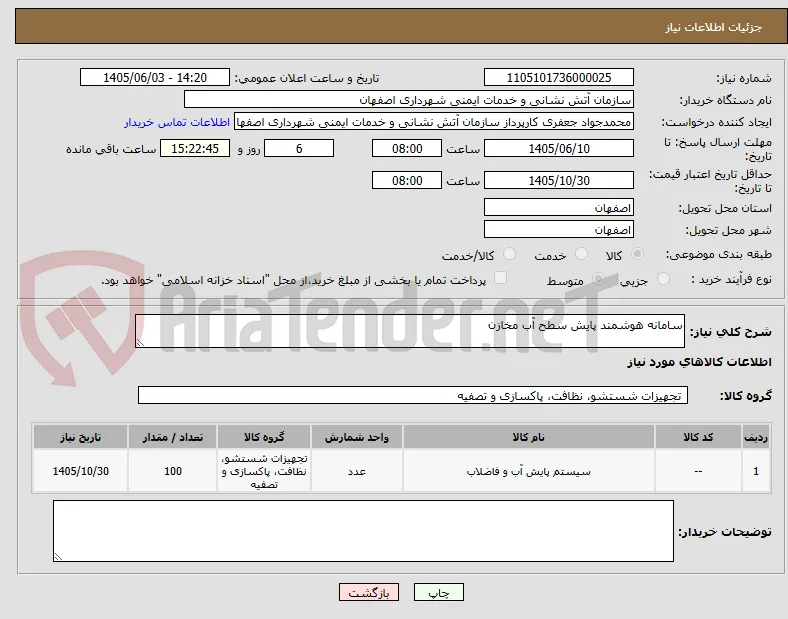Toggle the Islamic treasury payment checkbox

(x=501, y=278)
